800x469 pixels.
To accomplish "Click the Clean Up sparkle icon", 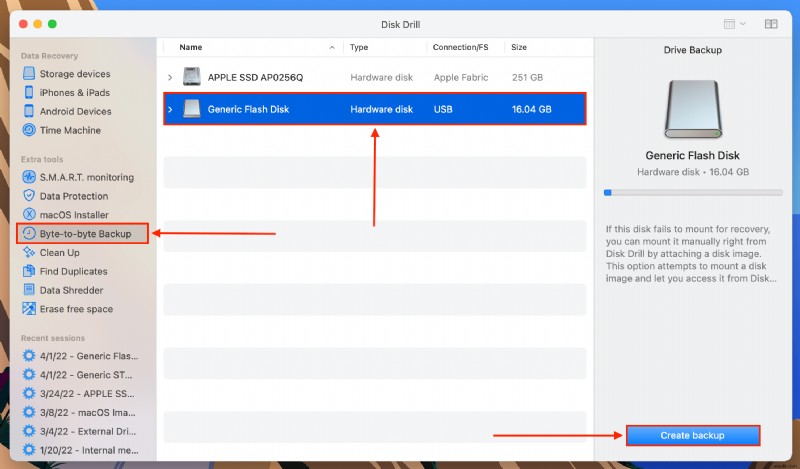I will tap(29, 253).
